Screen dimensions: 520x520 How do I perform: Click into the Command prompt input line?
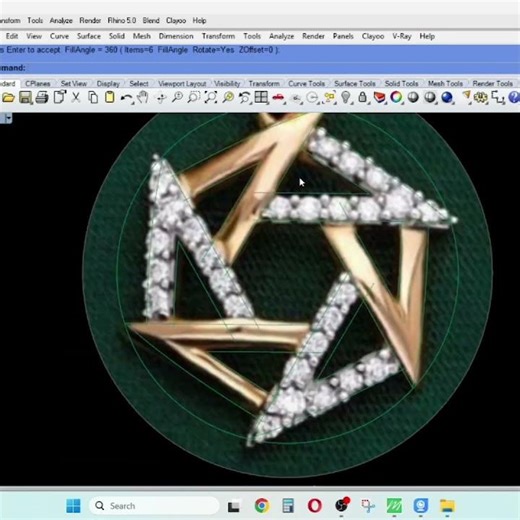260,68
